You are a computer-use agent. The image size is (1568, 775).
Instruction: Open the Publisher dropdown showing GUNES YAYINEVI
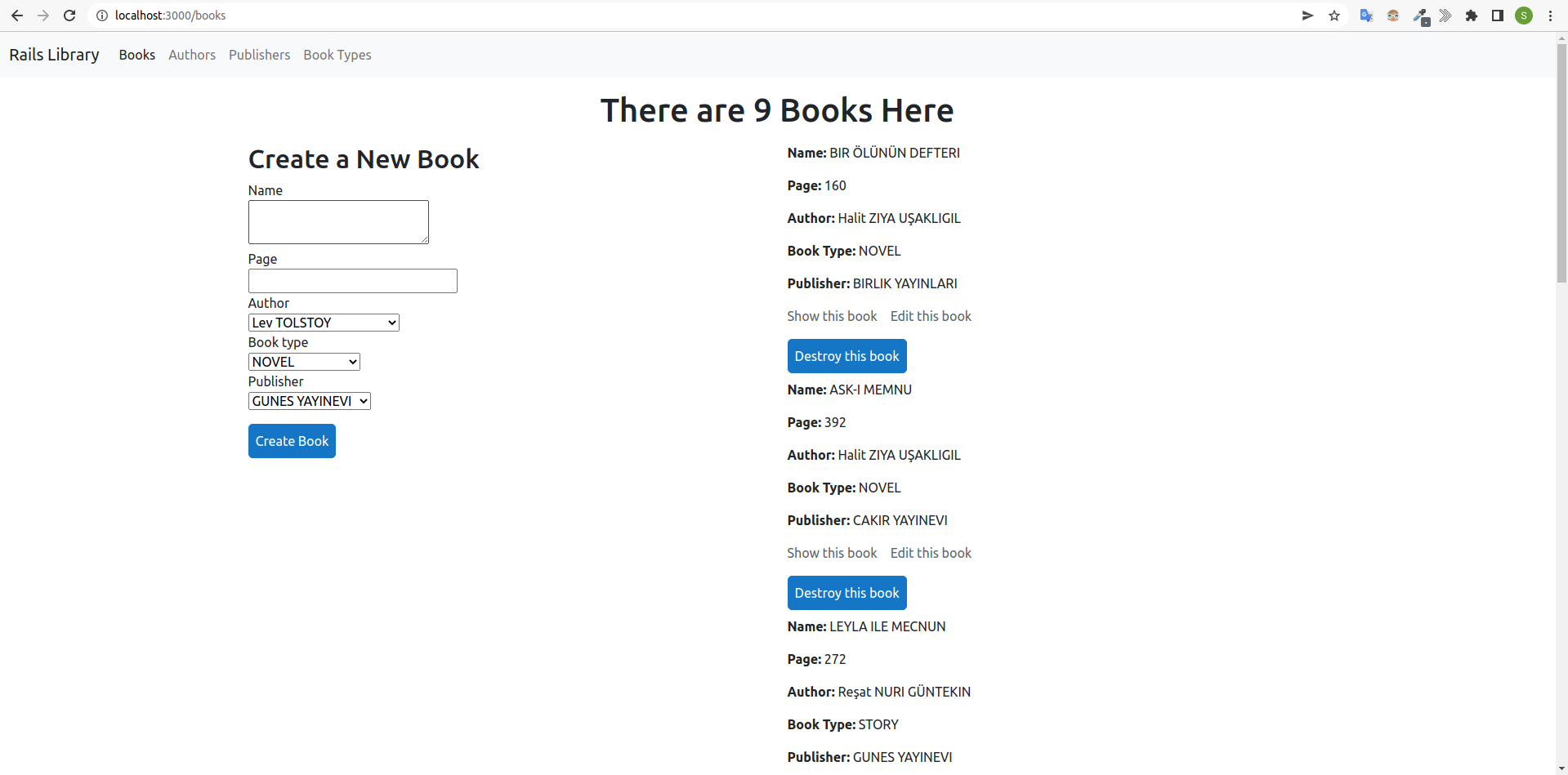[x=310, y=401]
